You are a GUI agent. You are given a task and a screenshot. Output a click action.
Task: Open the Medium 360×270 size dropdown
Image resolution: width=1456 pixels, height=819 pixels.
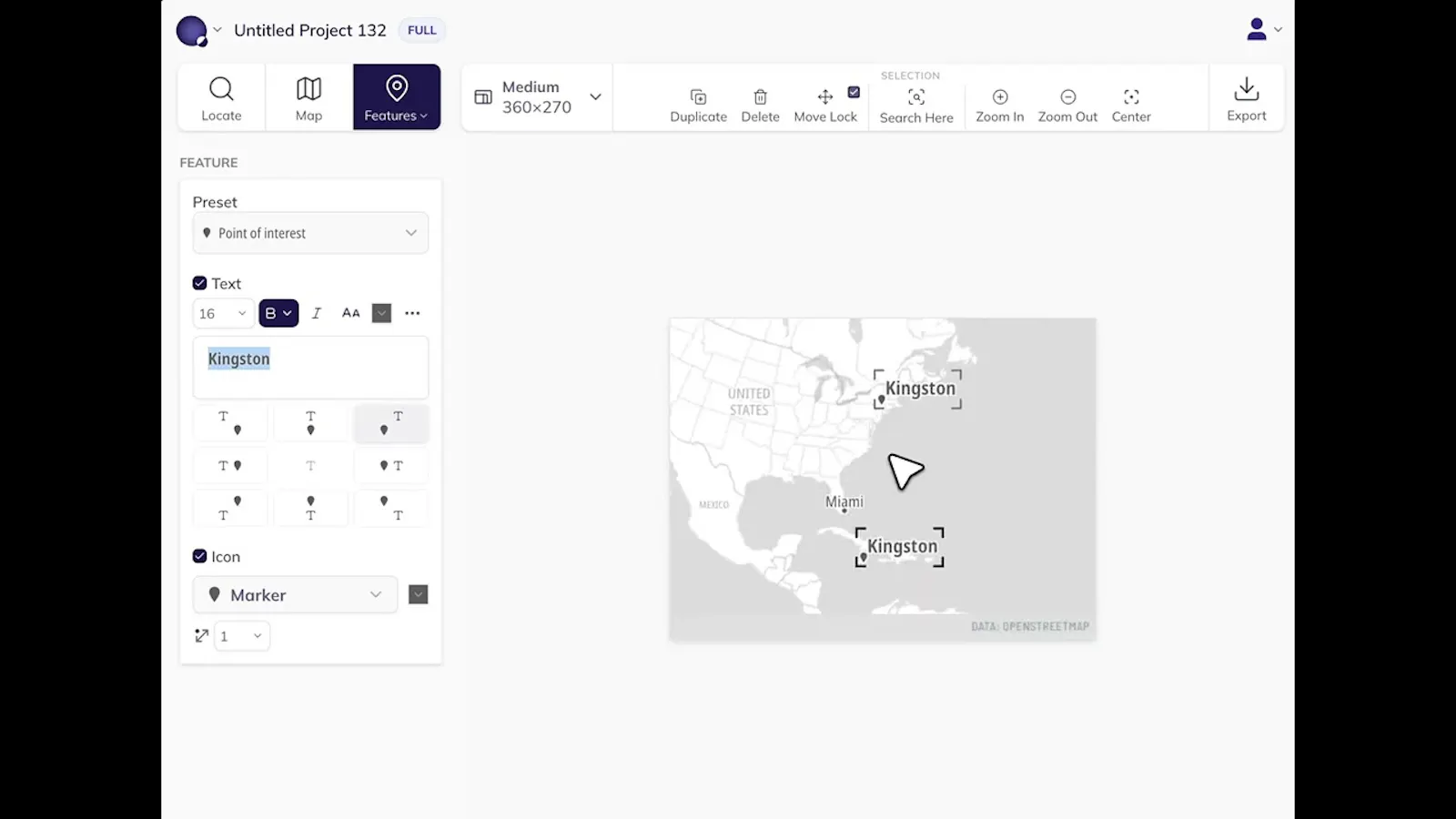pos(538,97)
